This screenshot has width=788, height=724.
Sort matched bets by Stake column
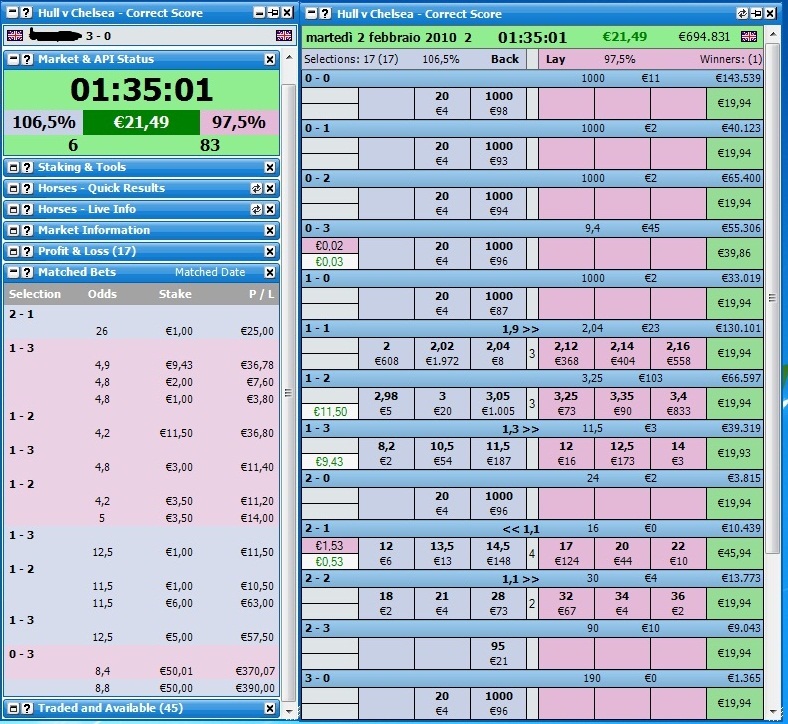[175, 294]
